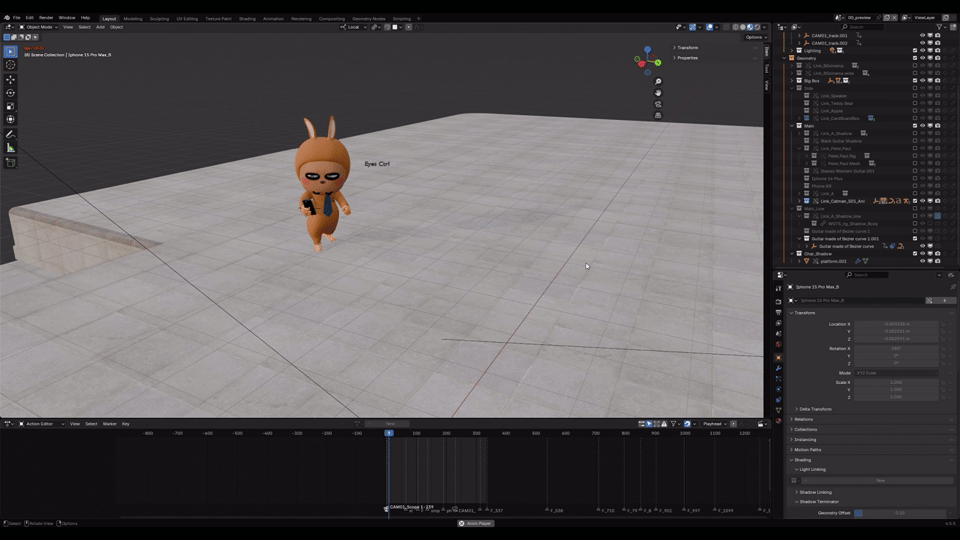
Task: Toggle Link_Catman_S01_Ani checkbox
Action: [x=915, y=201]
